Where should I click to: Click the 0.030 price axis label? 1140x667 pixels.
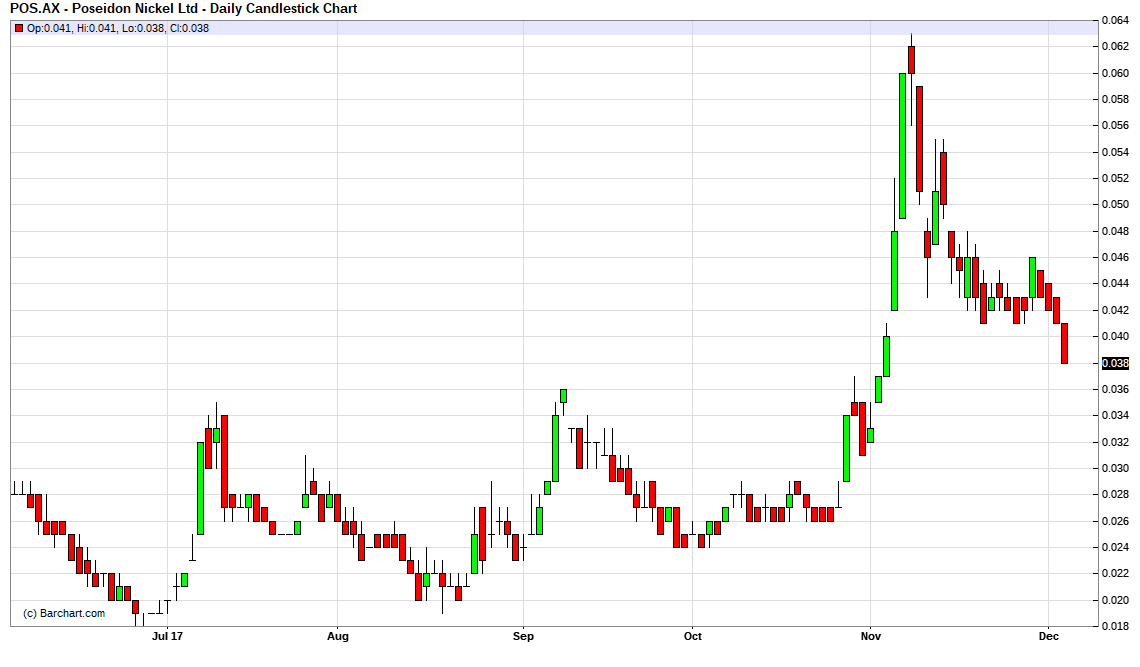tap(1115, 468)
